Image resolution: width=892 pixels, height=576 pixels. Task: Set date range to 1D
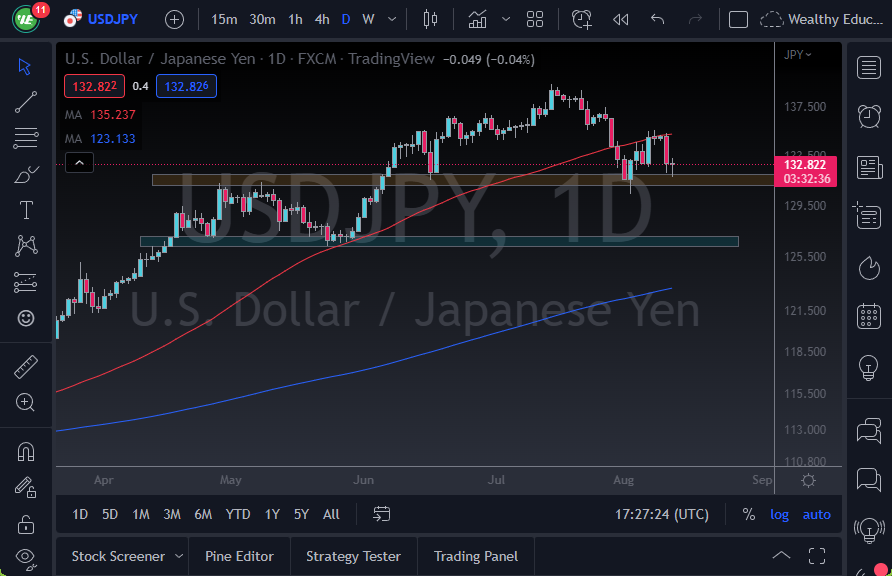click(x=80, y=515)
